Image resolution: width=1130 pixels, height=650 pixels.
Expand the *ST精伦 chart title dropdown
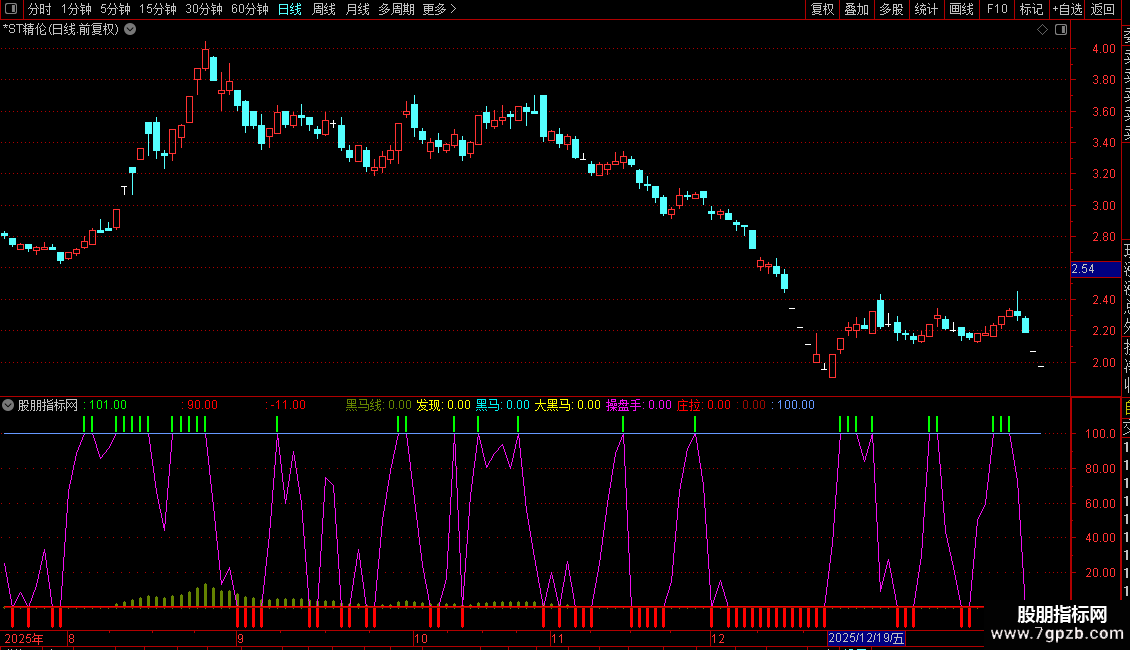click(x=130, y=29)
